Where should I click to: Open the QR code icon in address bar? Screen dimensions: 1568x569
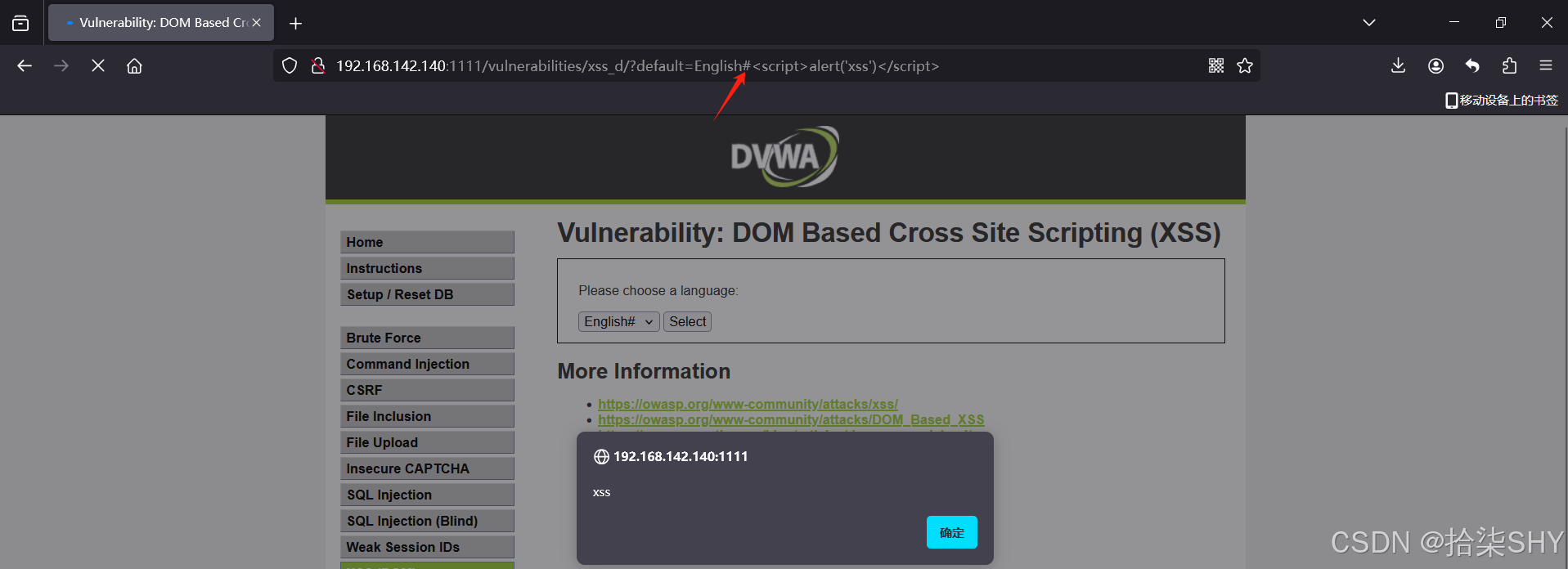tap(1216, 65)
